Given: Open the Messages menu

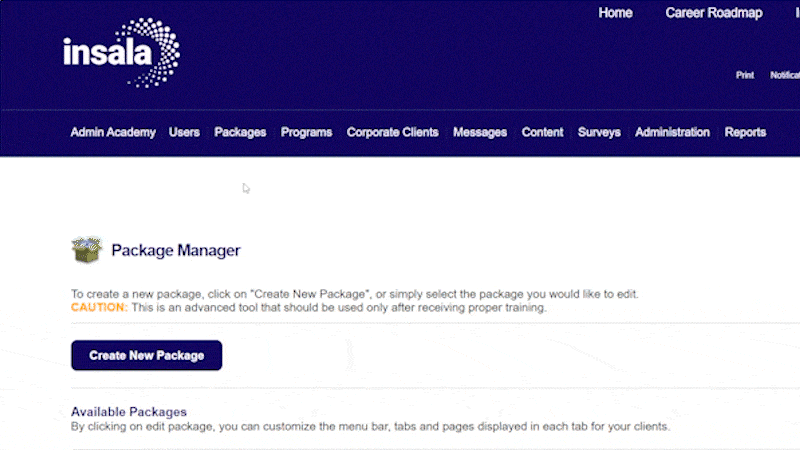Looking at the screenshot, I should click(x=480, y=132).
